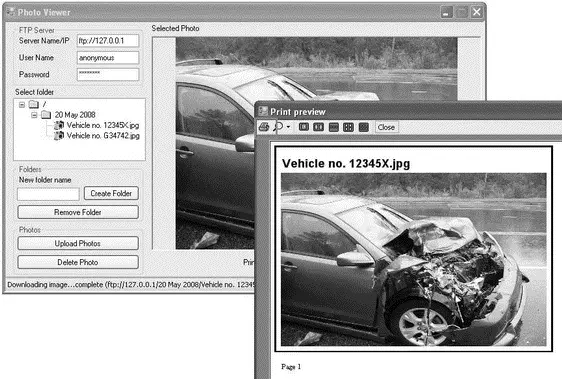Select two pages layout in Print preview
This screenshot has height=379, width=562.
coord(319,127)
